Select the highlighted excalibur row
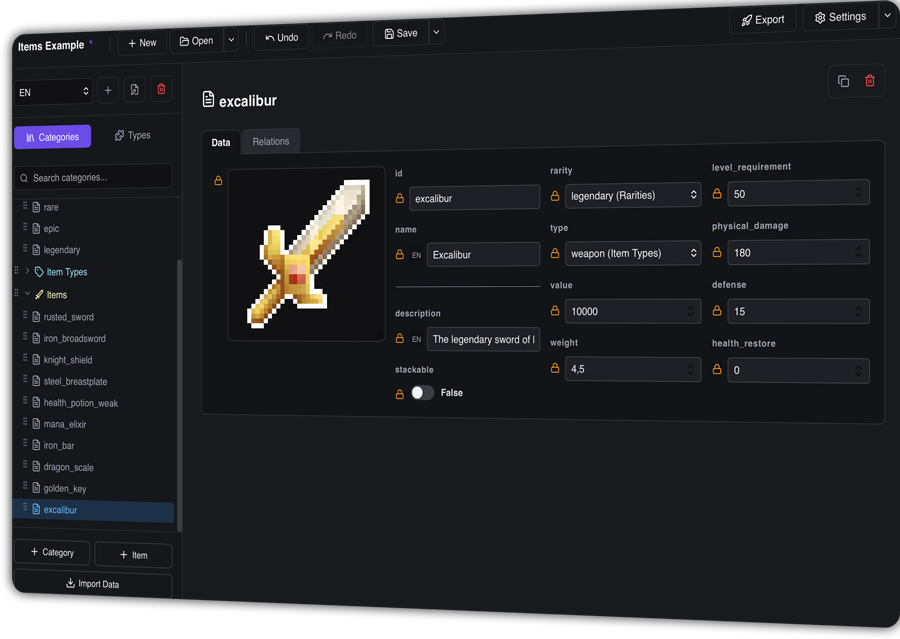900x639 pixels. tap(94, 510)
